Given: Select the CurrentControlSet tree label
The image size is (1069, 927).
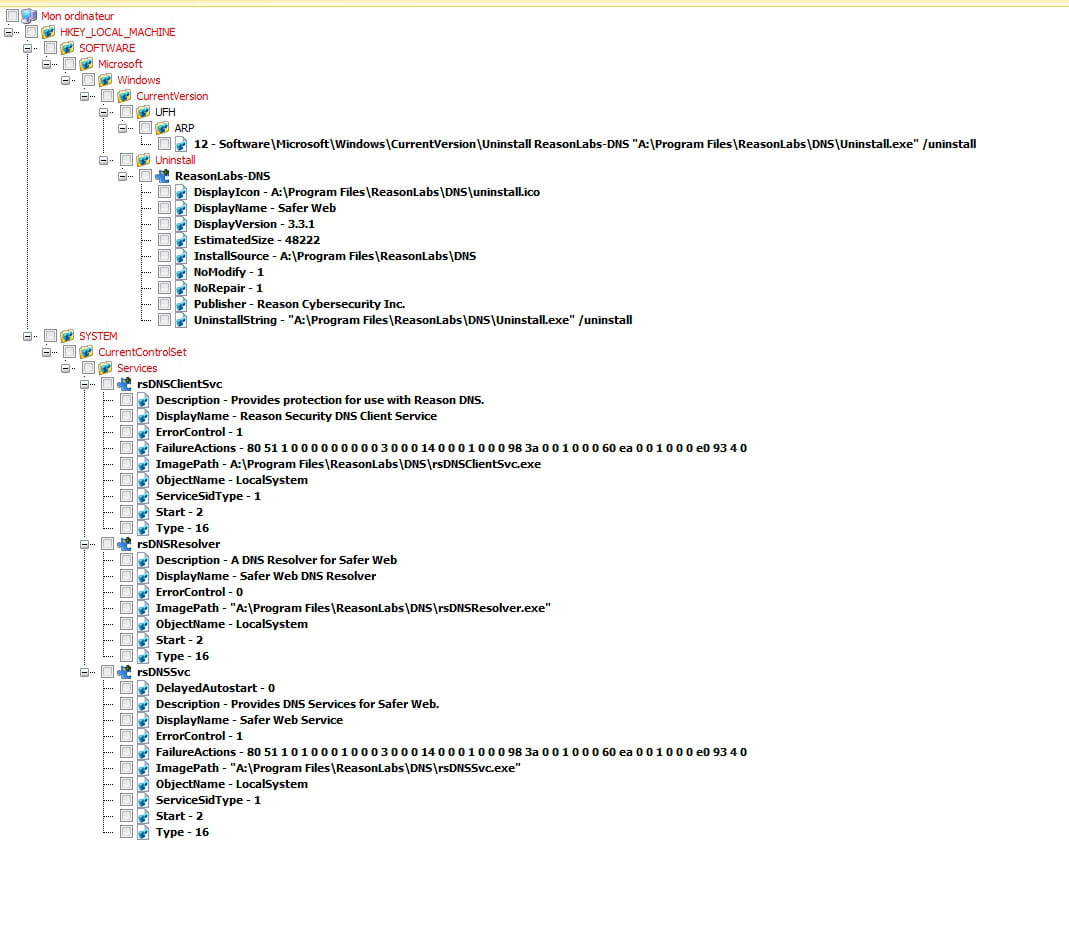Looking at the screenshot, I should point(142,352).
